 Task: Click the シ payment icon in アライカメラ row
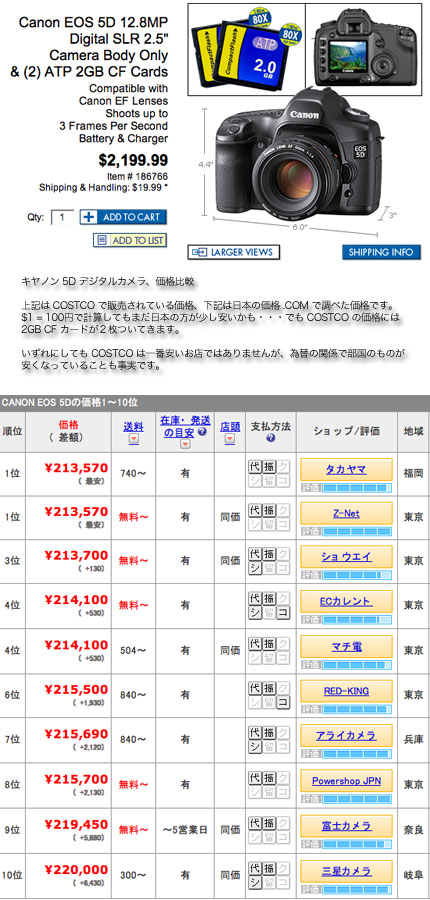[x=255, y=747]
